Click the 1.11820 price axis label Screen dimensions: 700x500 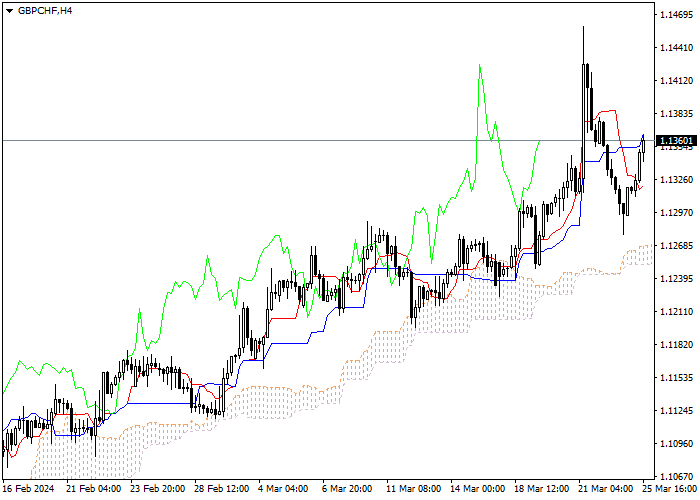[676, 345]
